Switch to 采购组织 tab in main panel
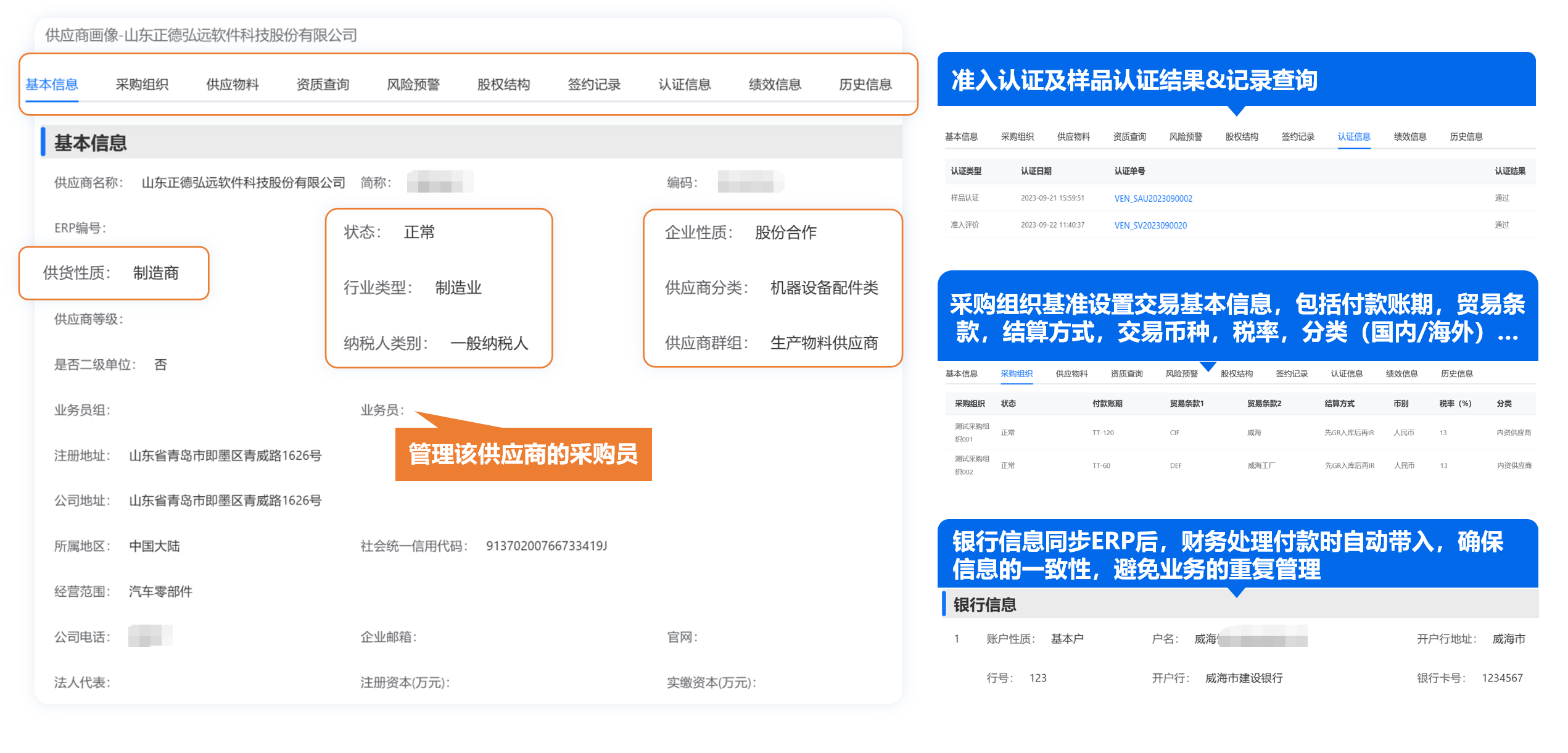1568x753 pixels. pyautogui.click(x=142, y=85)
